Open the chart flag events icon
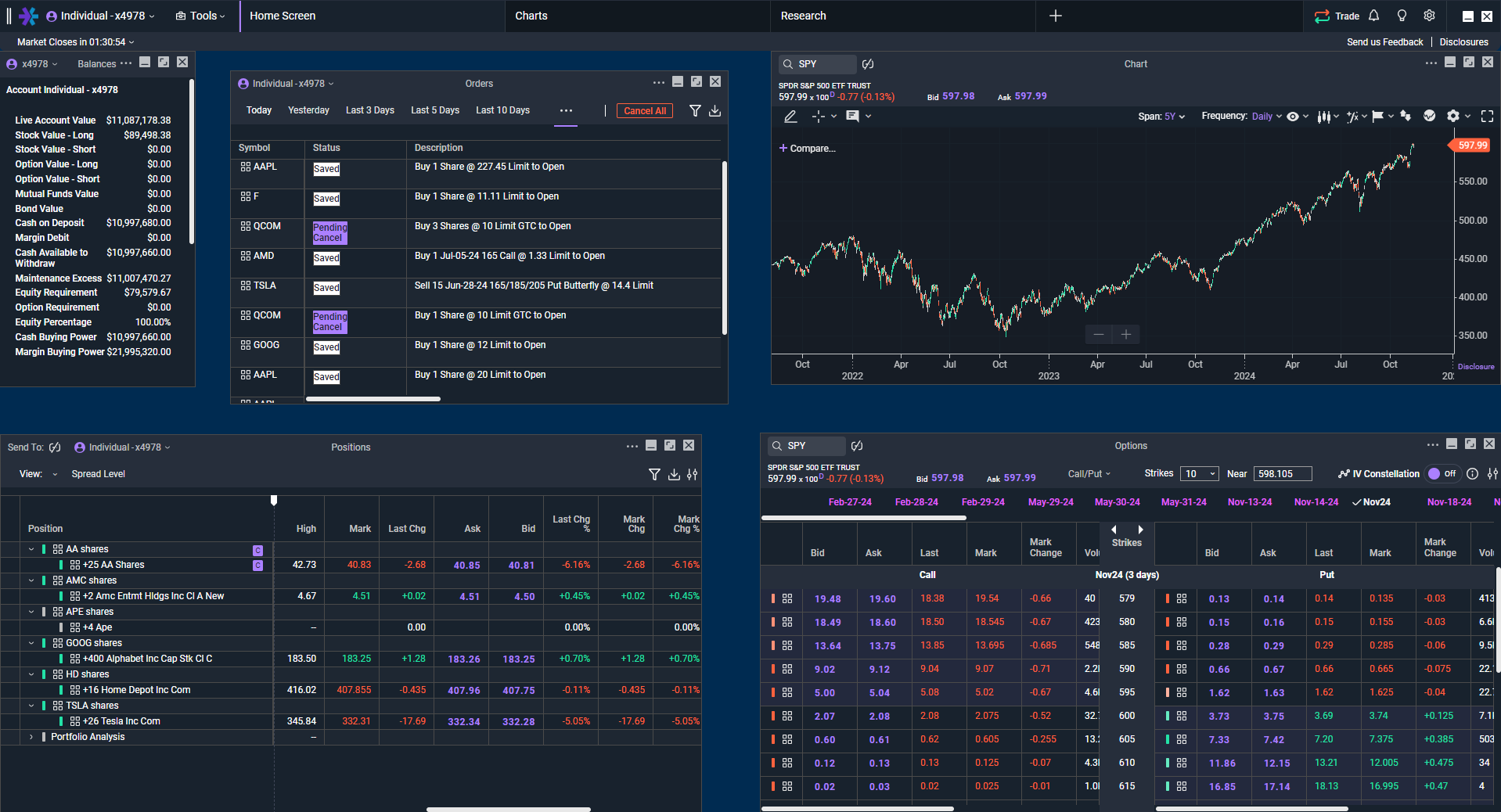This screenshot has width=1501, height=812. coord(1378,116)
